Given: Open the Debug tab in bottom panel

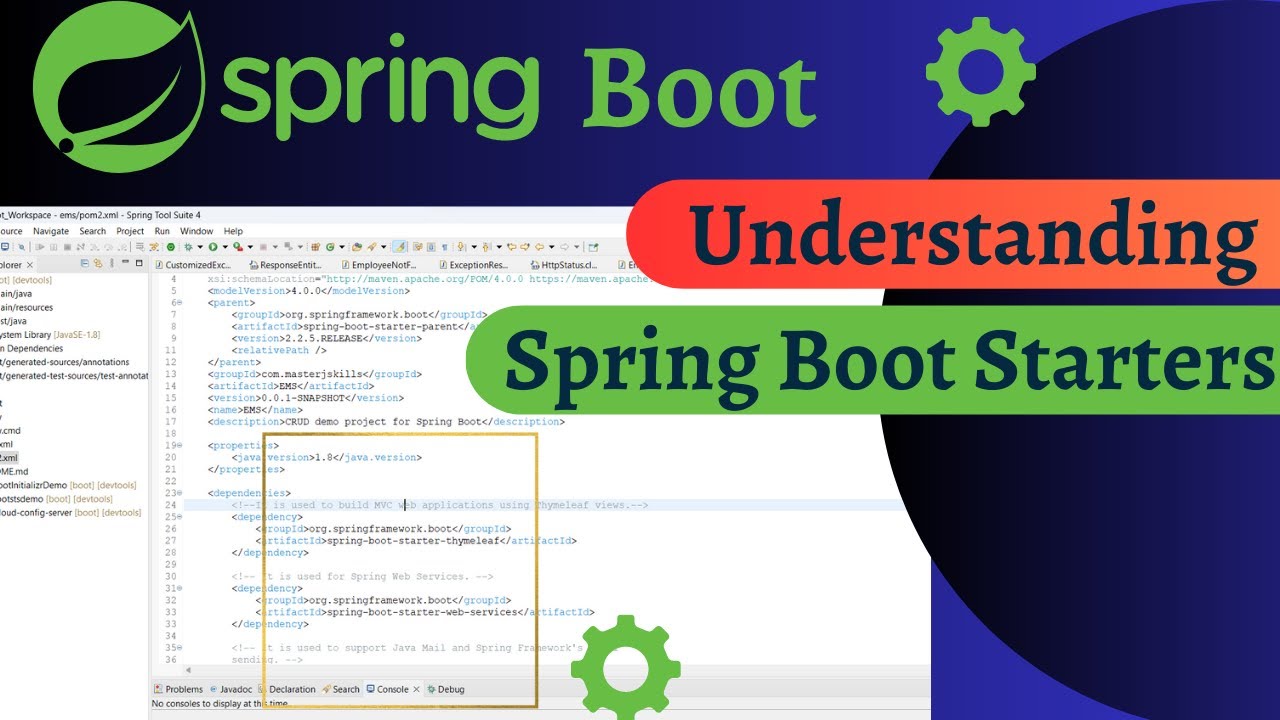Looking at the screenshot, I should 445,689.
